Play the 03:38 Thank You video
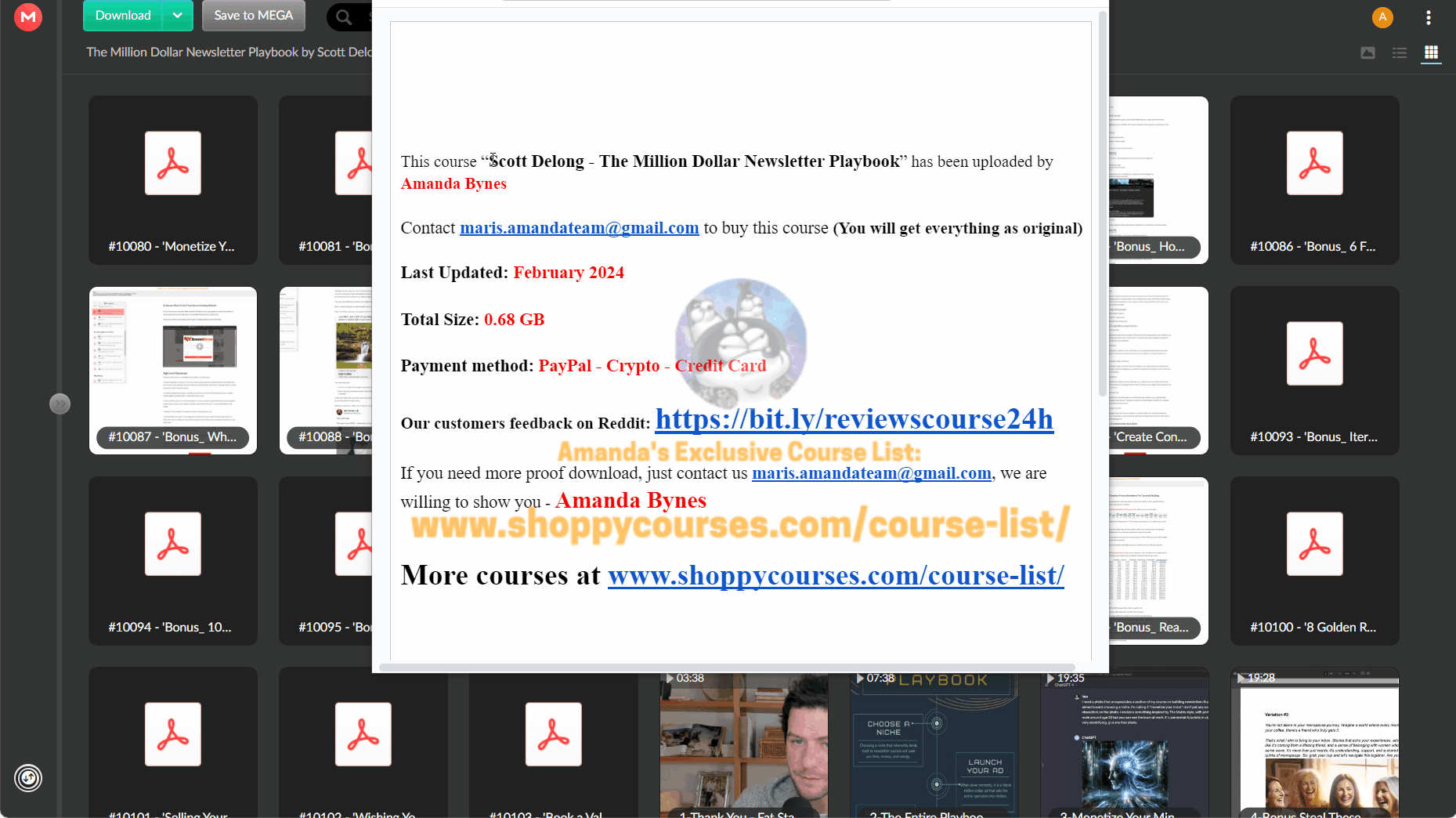 coord(743,744)
